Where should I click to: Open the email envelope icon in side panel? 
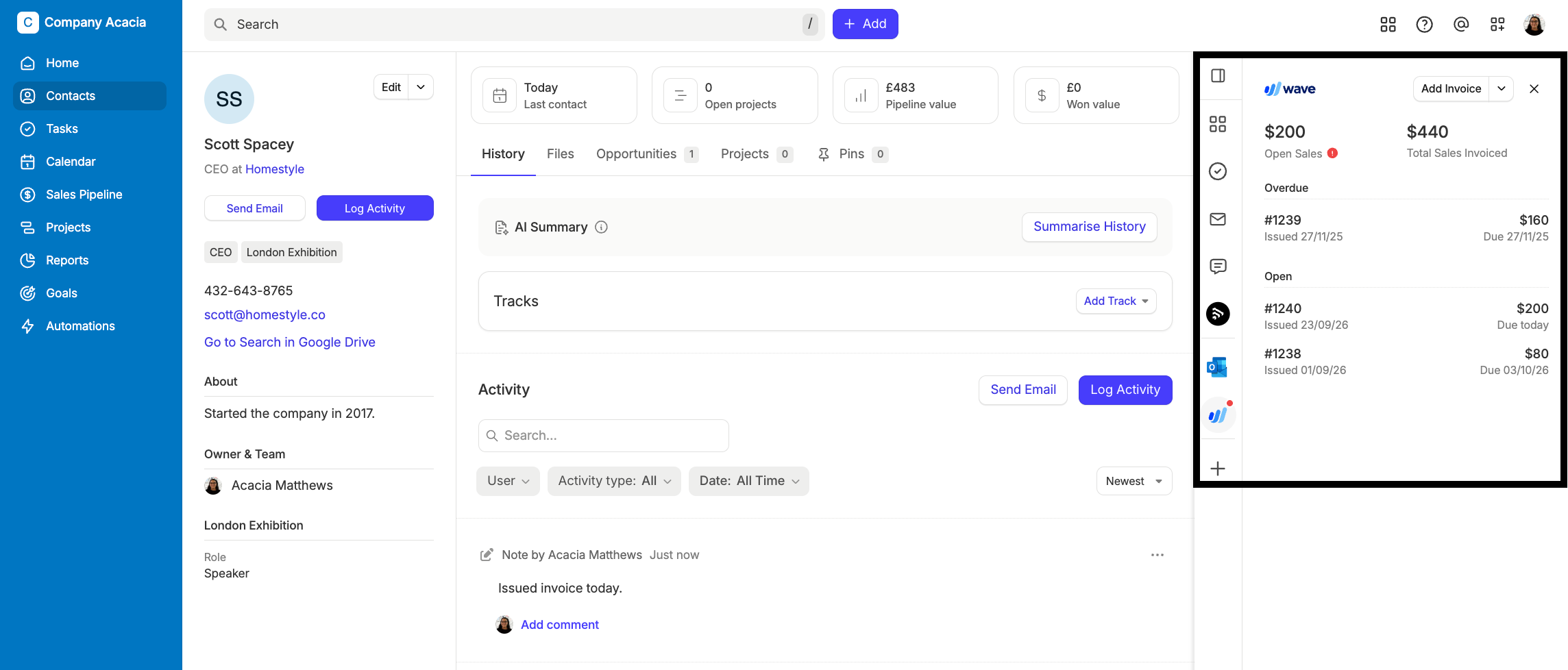click(x=1218, y=219)
